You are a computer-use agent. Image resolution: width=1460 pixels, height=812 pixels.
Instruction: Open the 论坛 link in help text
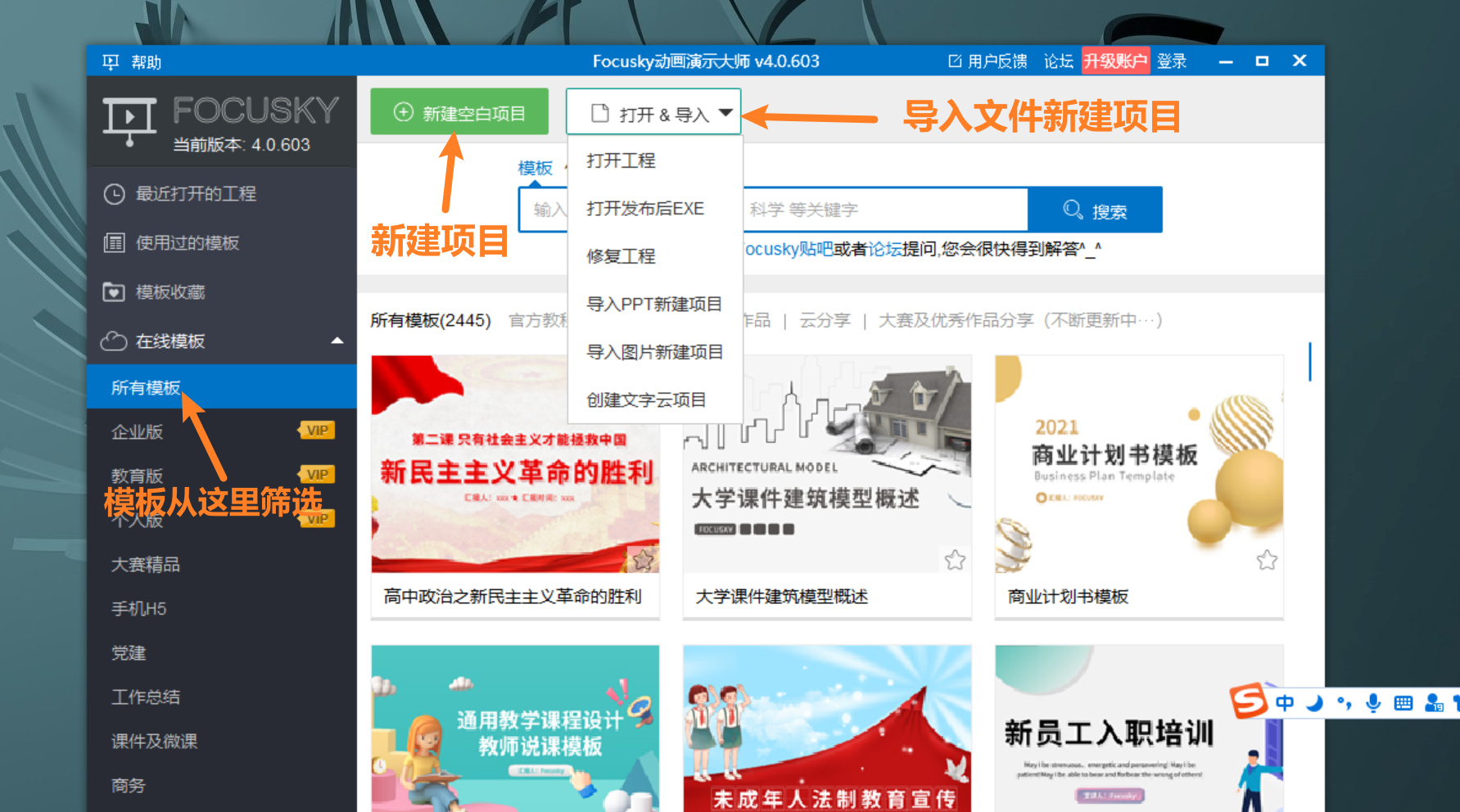coord(885,248)
